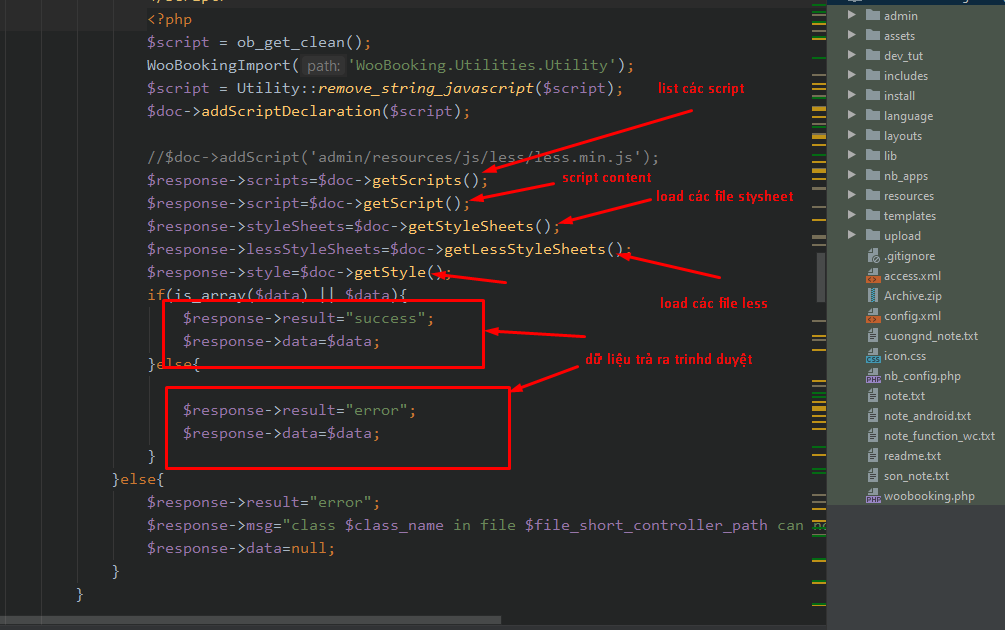Click the admin folder icon

coord(873,16)
